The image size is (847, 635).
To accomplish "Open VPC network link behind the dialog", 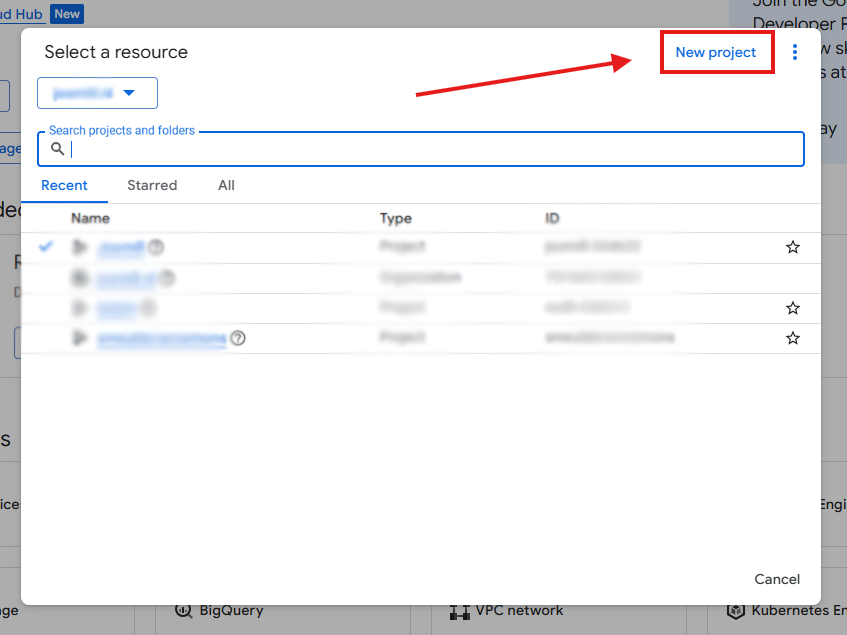I will [519, 611].
